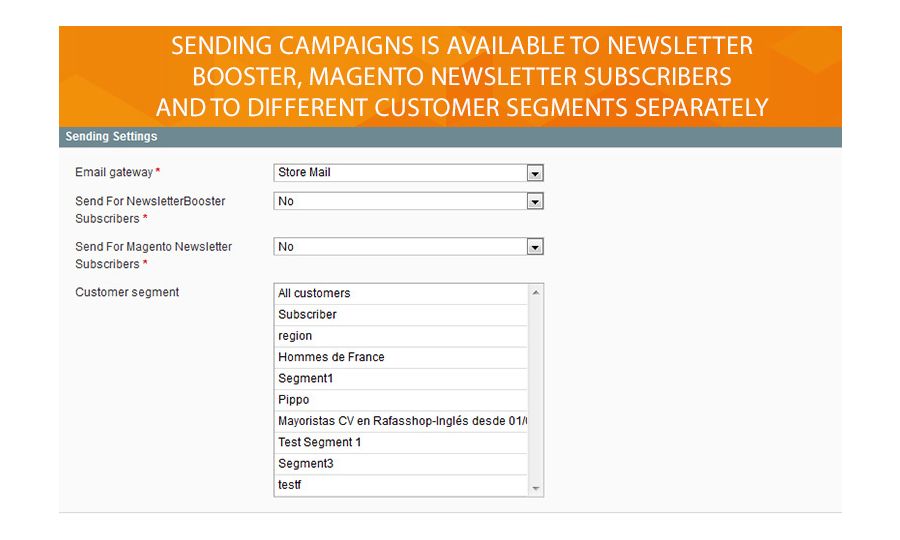Viewport: 900px width, 540px height.
Task: Click the segment list scroll-up arrow
Action: (536, 292)
